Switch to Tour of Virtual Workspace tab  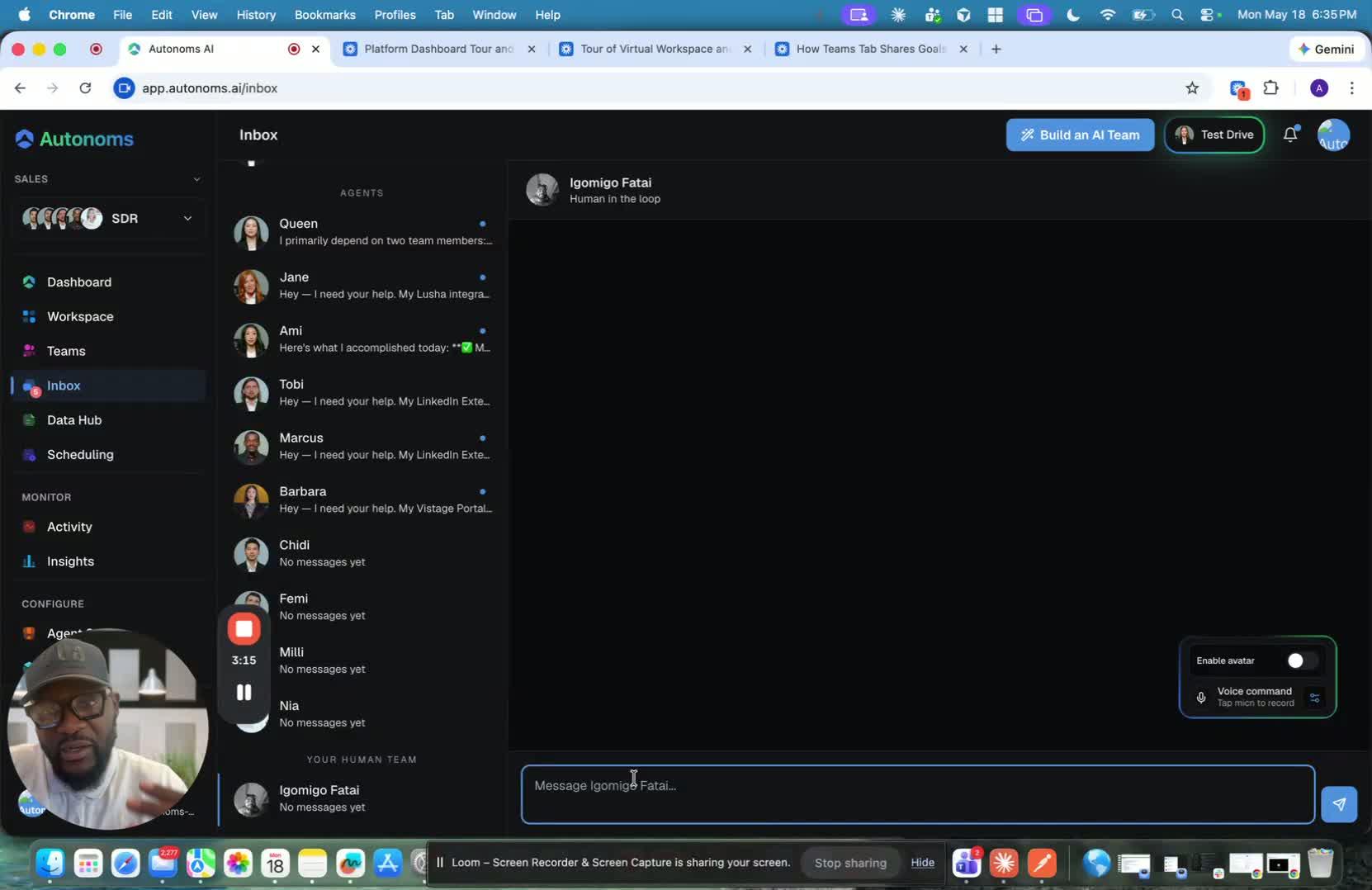tap(654, 50)
